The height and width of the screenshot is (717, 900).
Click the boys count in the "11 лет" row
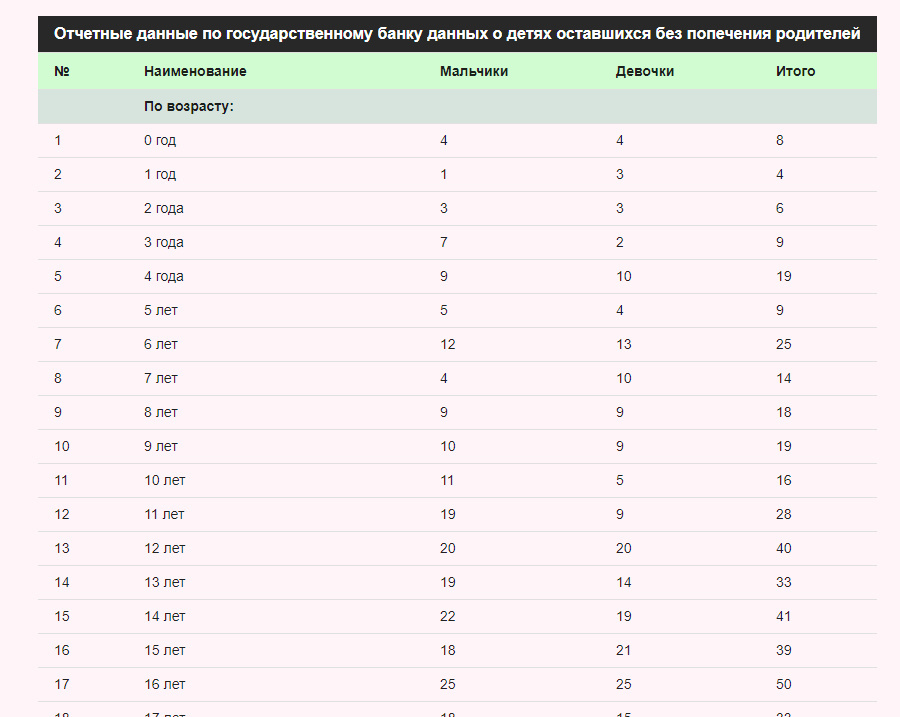(448, 514)
